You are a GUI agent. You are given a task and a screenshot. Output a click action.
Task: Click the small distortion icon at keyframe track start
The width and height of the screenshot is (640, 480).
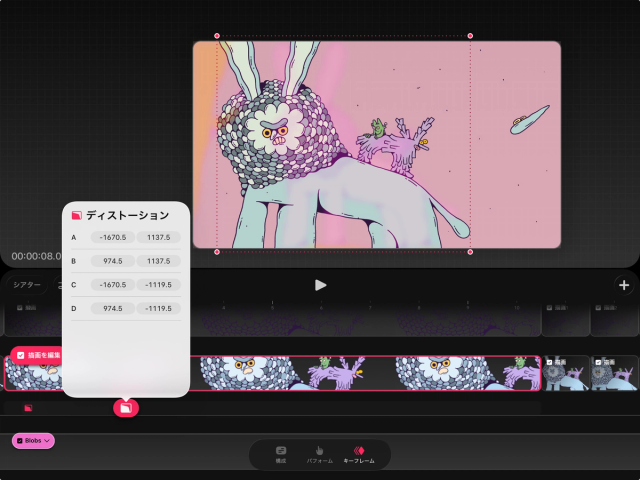(x=28, y=408)
